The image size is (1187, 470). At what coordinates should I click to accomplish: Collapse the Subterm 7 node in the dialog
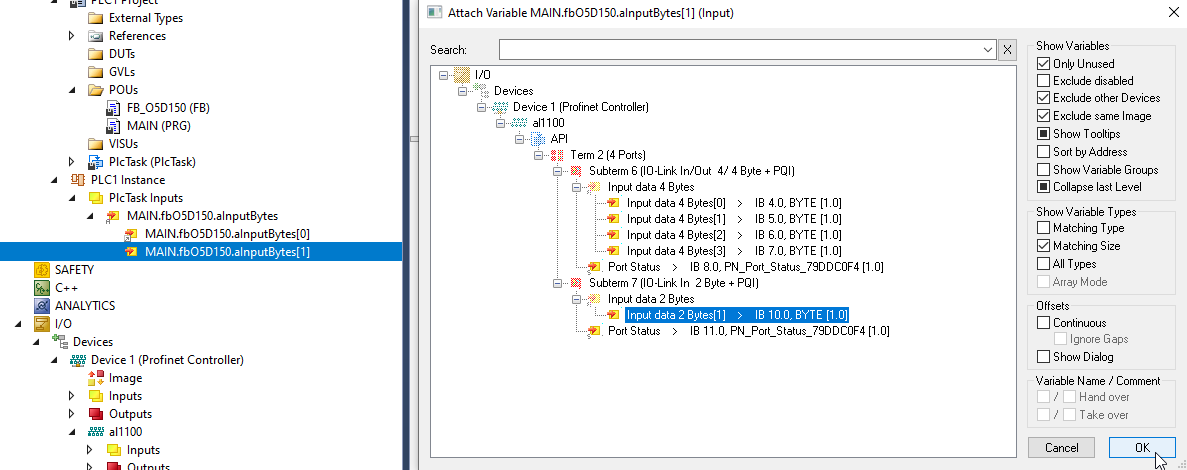556,283
